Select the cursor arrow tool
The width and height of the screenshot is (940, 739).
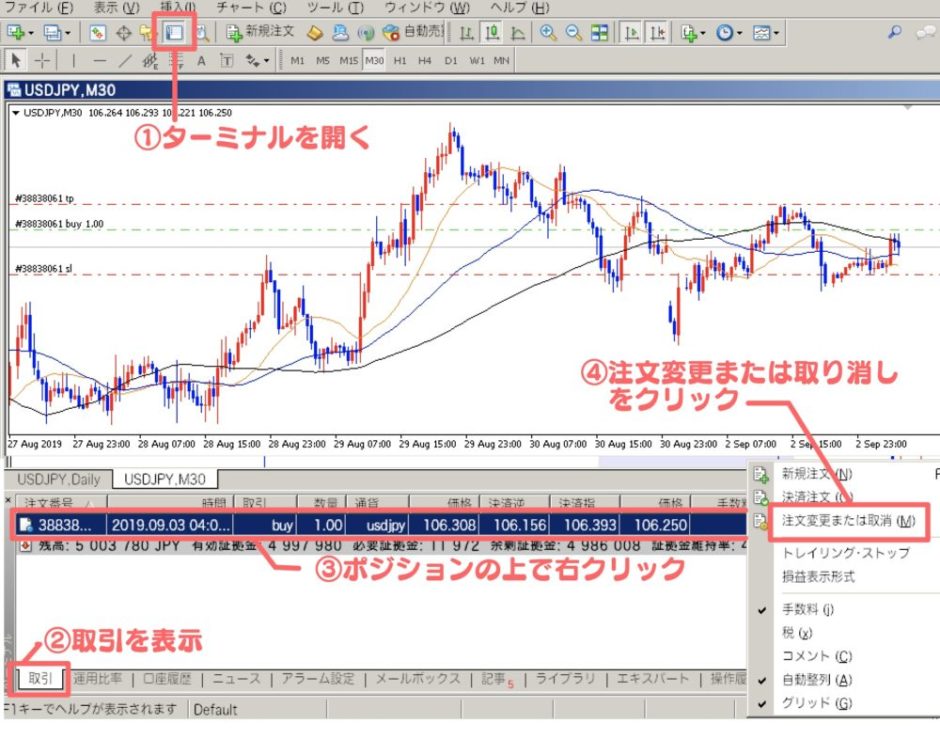(x=17, y=60)
